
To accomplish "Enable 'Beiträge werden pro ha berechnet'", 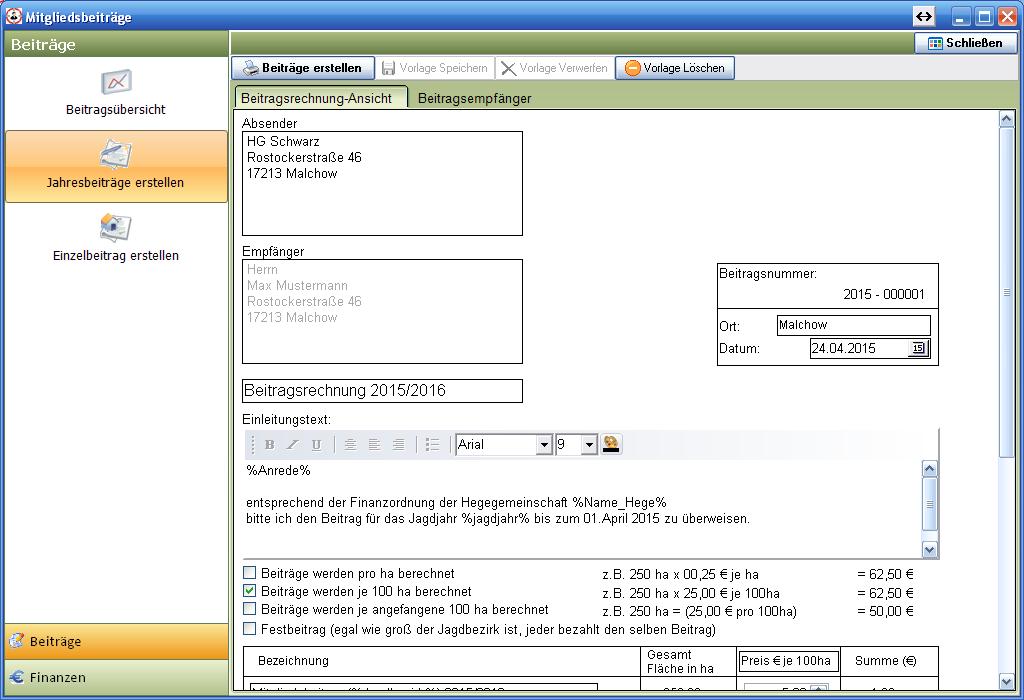I will tap(250, 574).
